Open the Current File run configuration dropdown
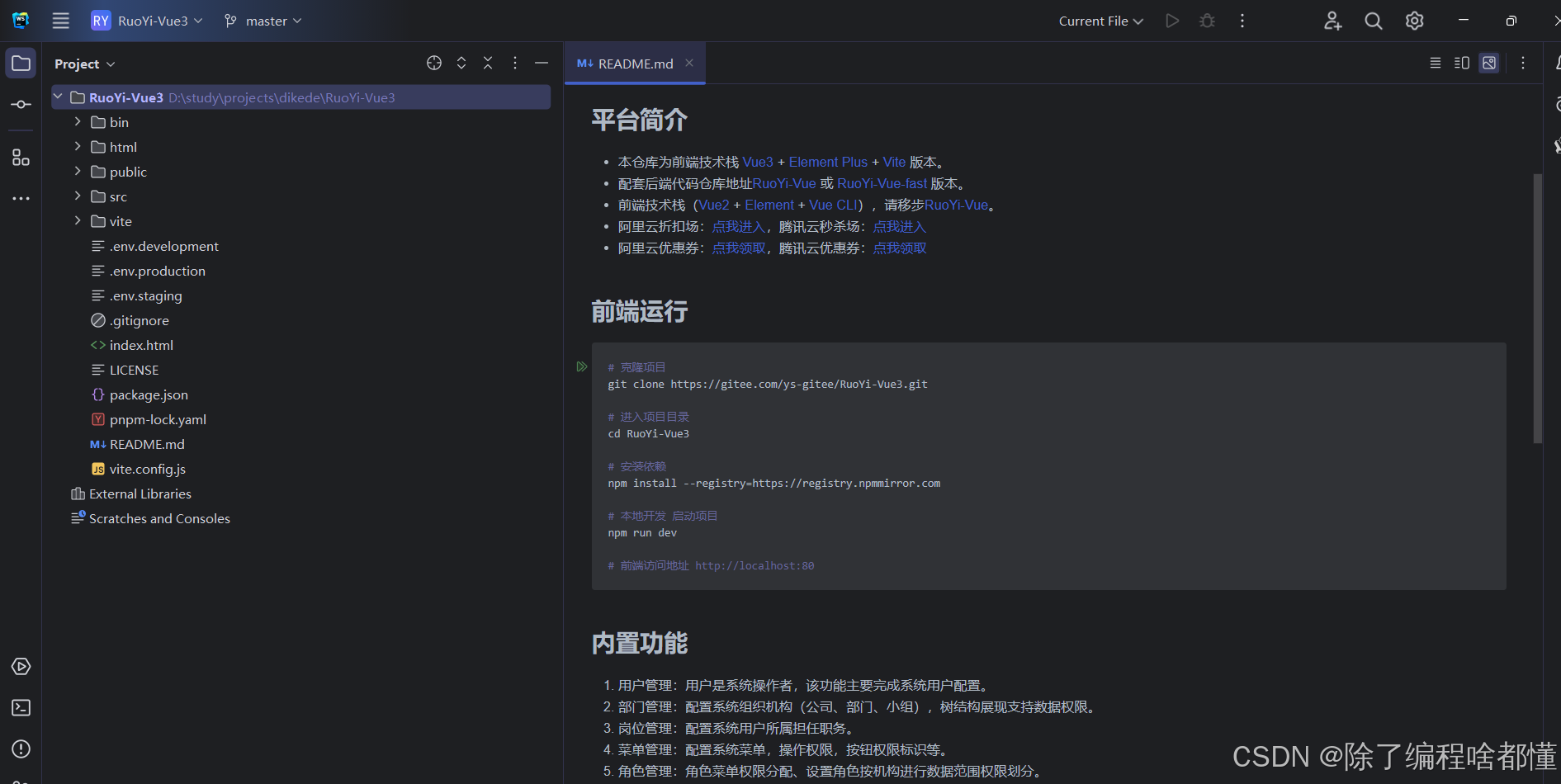This screenshot has width=1561, height=784. pos(1100,21)
